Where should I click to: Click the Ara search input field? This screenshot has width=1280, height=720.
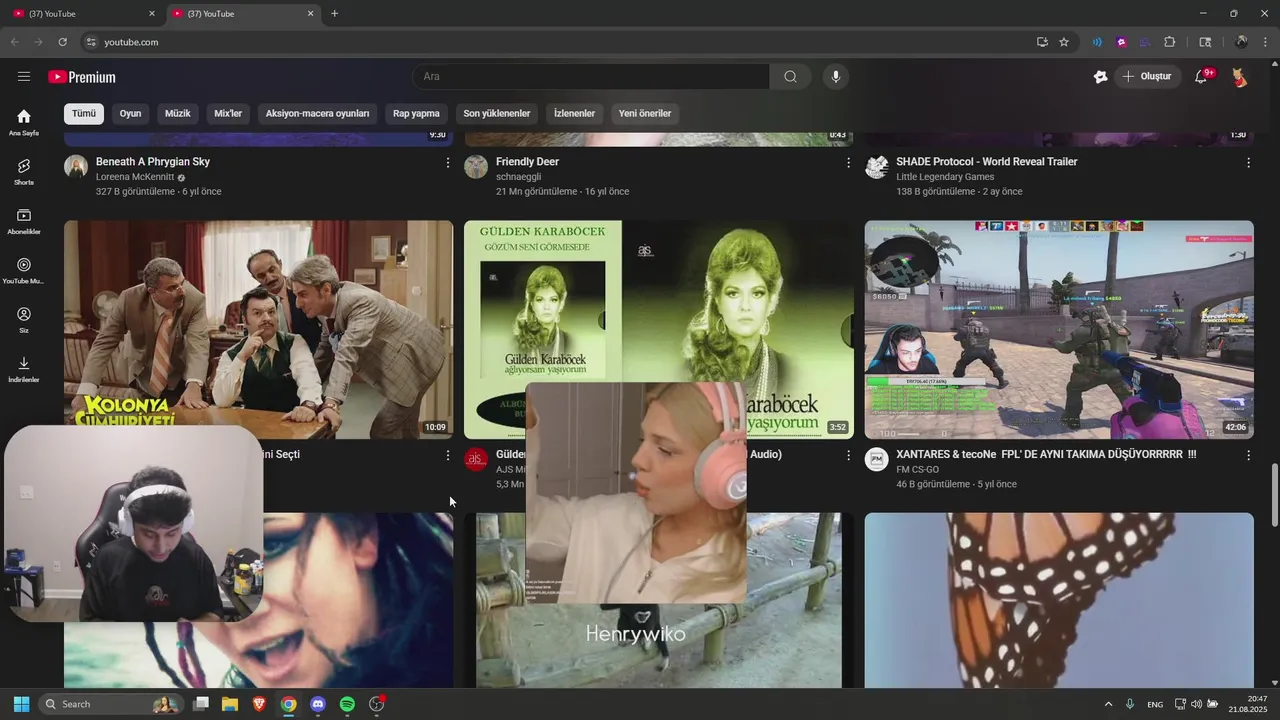[x=590, y=76]
